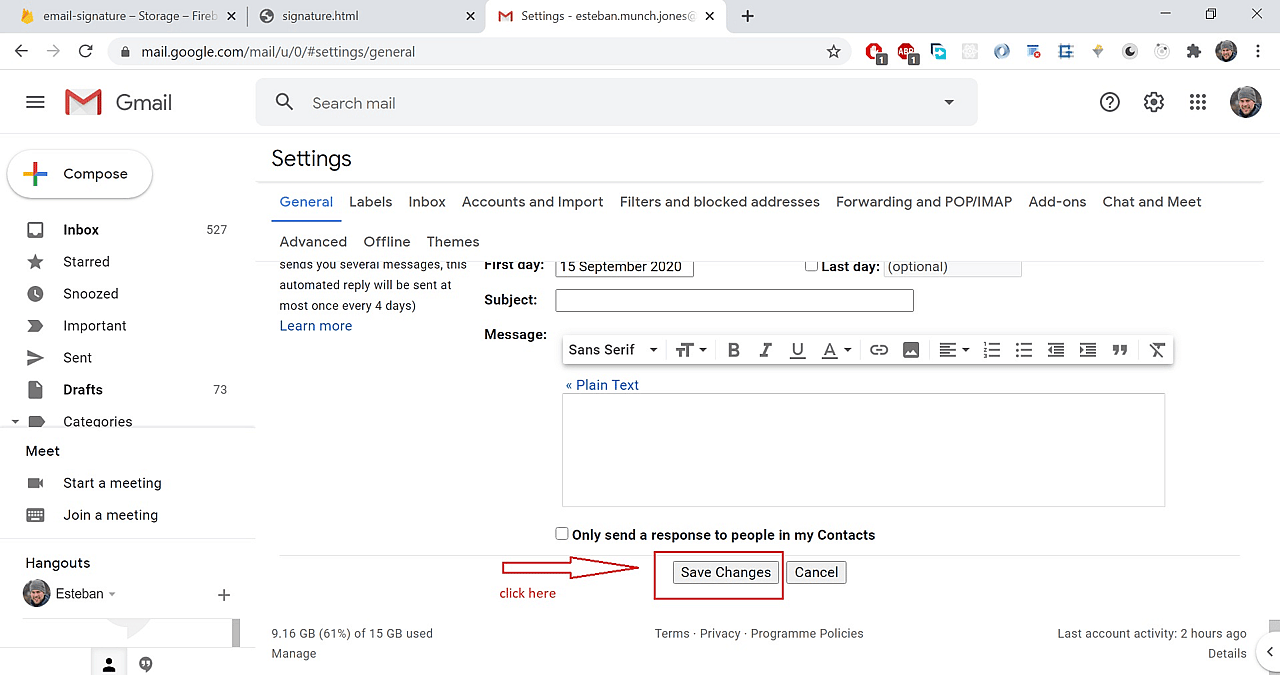Expand the text size dropdown
The height and width of the screenshot is (675, 1280).
point(690,350)
